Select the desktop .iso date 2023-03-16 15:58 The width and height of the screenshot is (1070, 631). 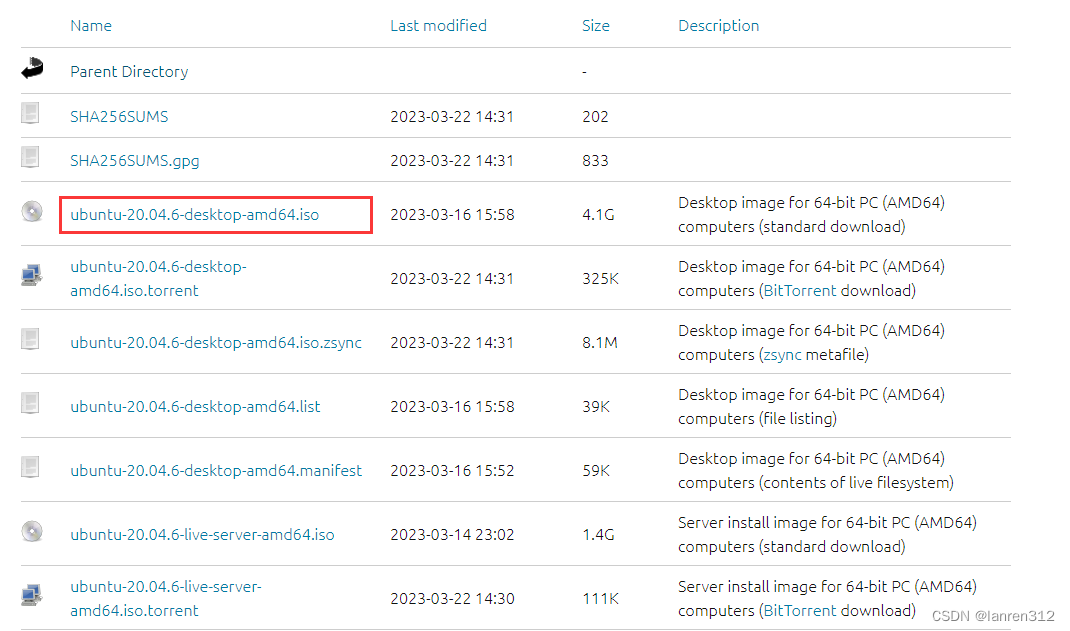pyautogui.click(x=452, y=215)
